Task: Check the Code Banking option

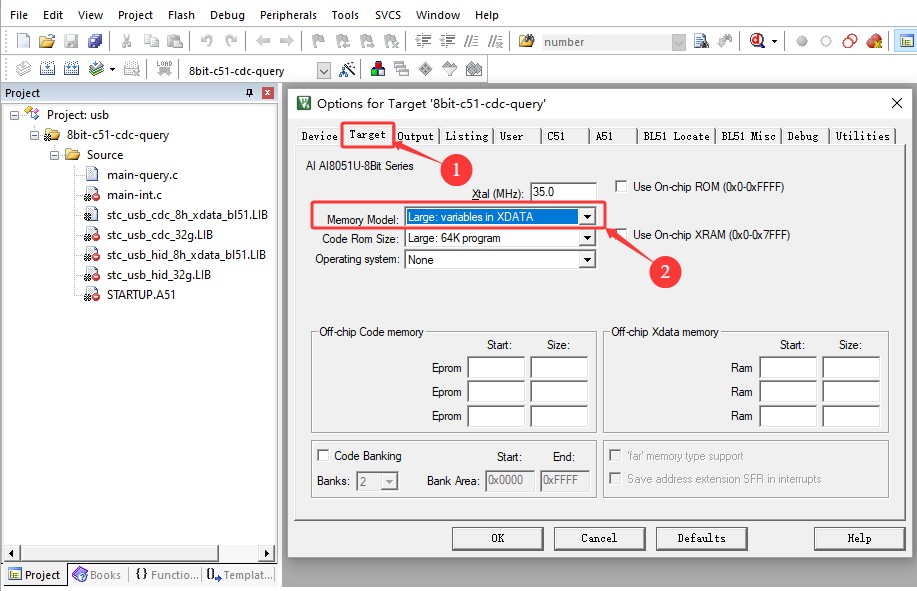Action: click(323, 456)
